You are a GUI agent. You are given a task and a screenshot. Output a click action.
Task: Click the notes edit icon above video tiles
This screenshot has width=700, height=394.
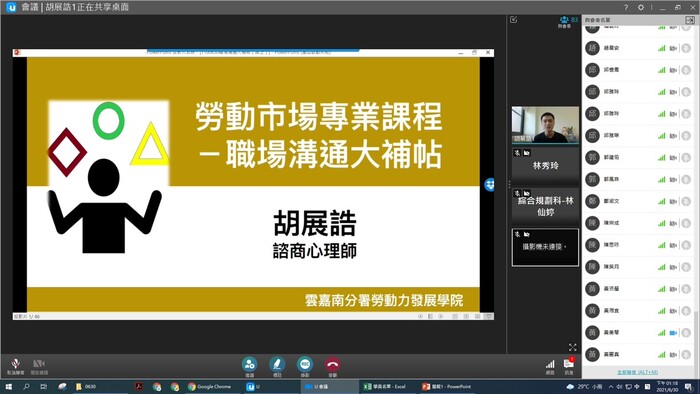click(514, 20)
